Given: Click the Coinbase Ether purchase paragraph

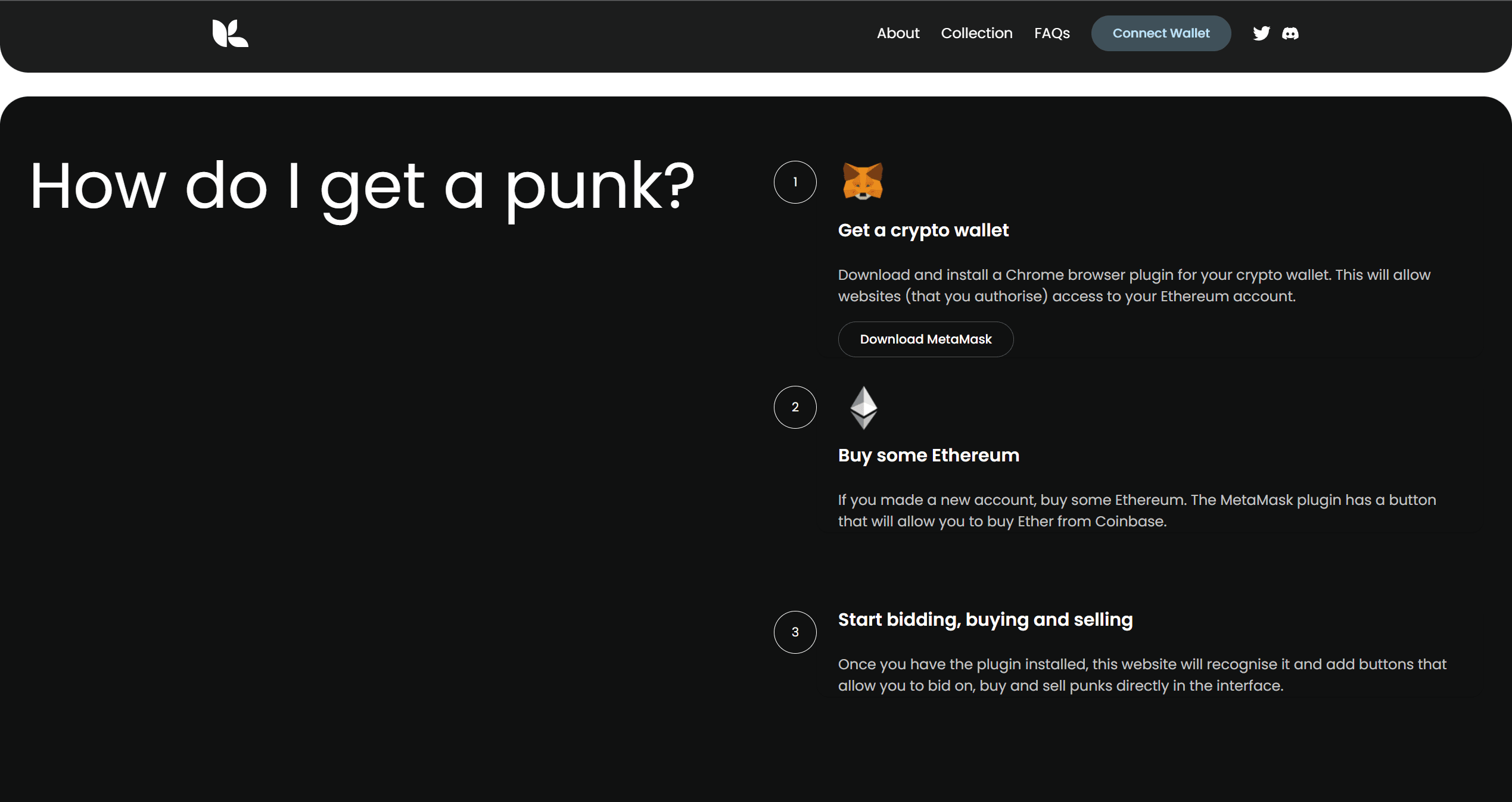Looking at the screenshot, I should click(x=1136, y=511).
